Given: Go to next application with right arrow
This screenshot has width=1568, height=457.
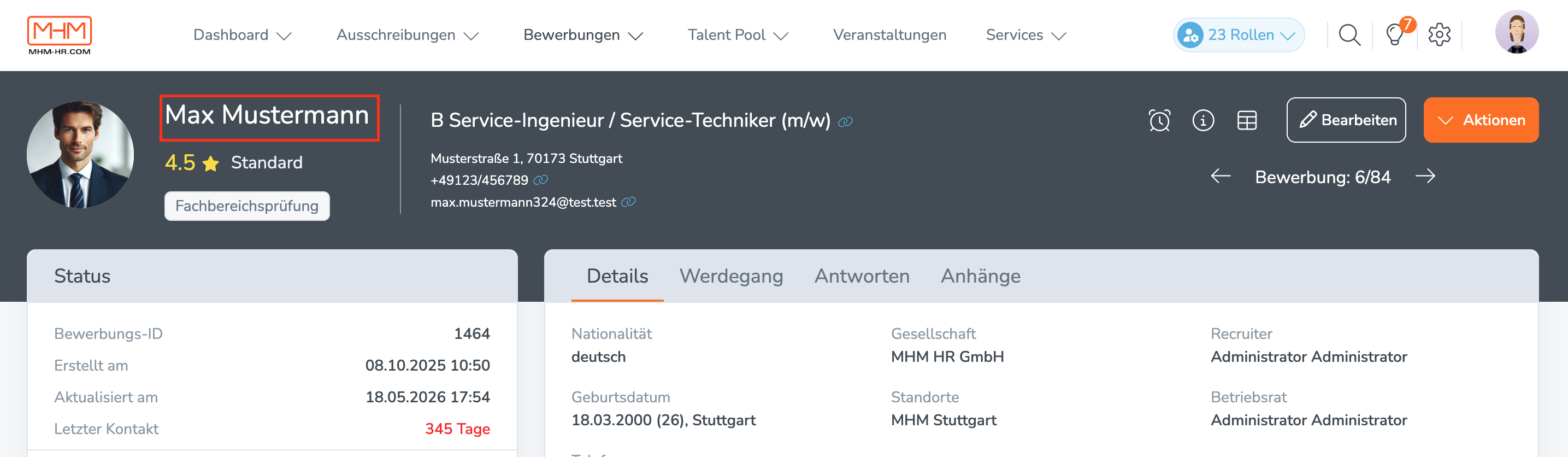Looking at the screenshot, I should (x=1425, y=177).
